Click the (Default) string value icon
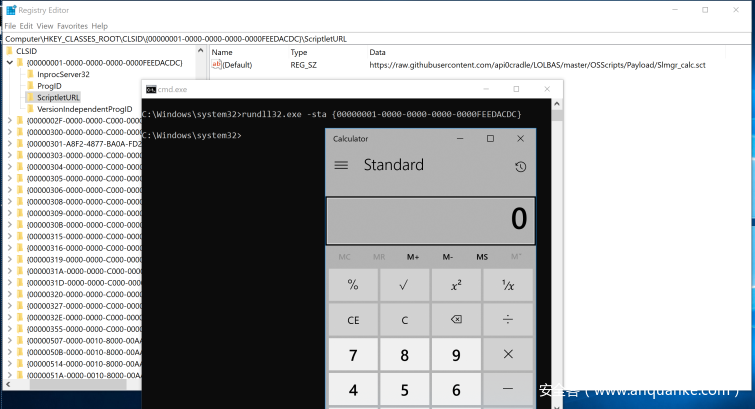 [x=216, y=65]
